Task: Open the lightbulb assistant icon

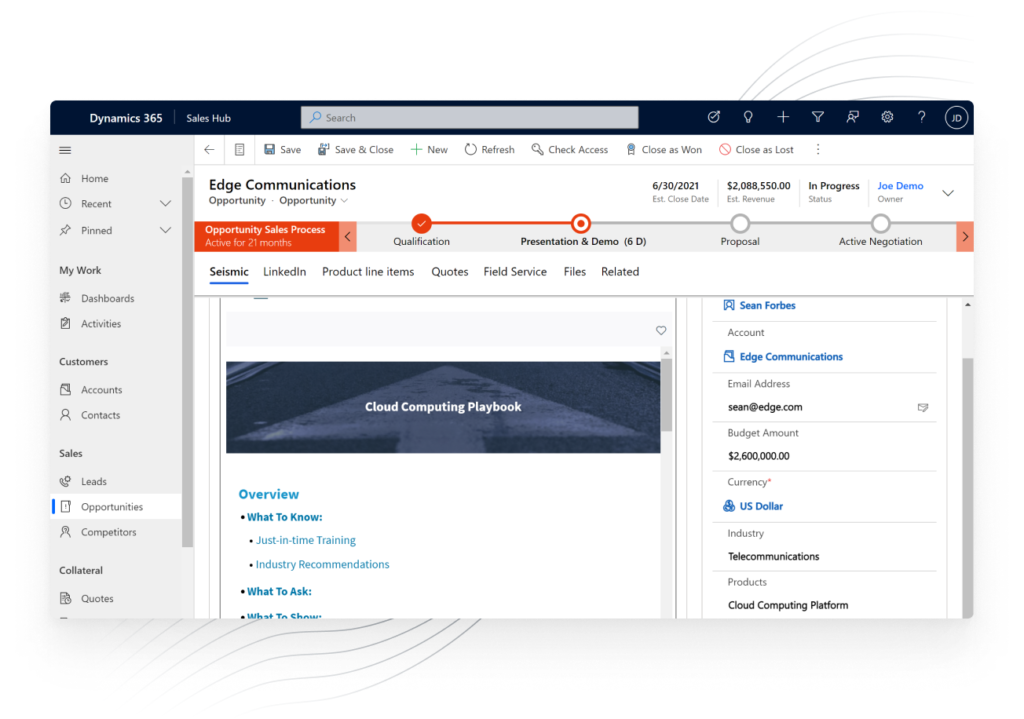Action: [748, 117]
